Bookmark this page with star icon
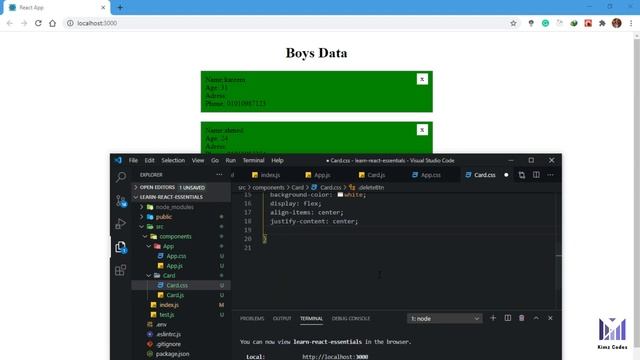This screenshot has width=640, height=360. 513,23
